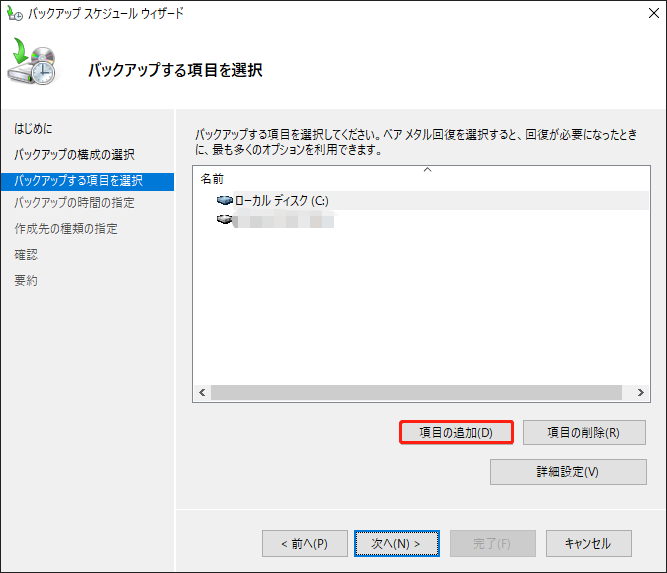This screenshot has height=573, width=667.
Task: Open 詳細設定(V) advanced settings
Action: pyautogui.click(x=568, y=472)
